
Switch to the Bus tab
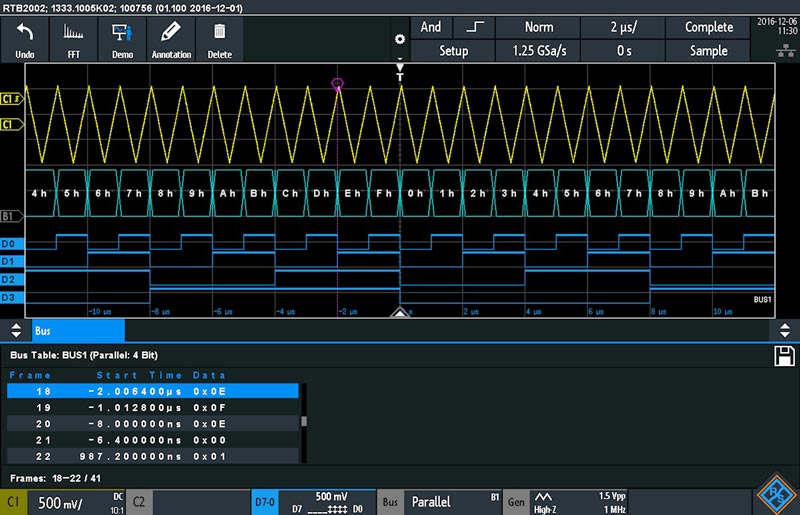(x=78, y=331)
